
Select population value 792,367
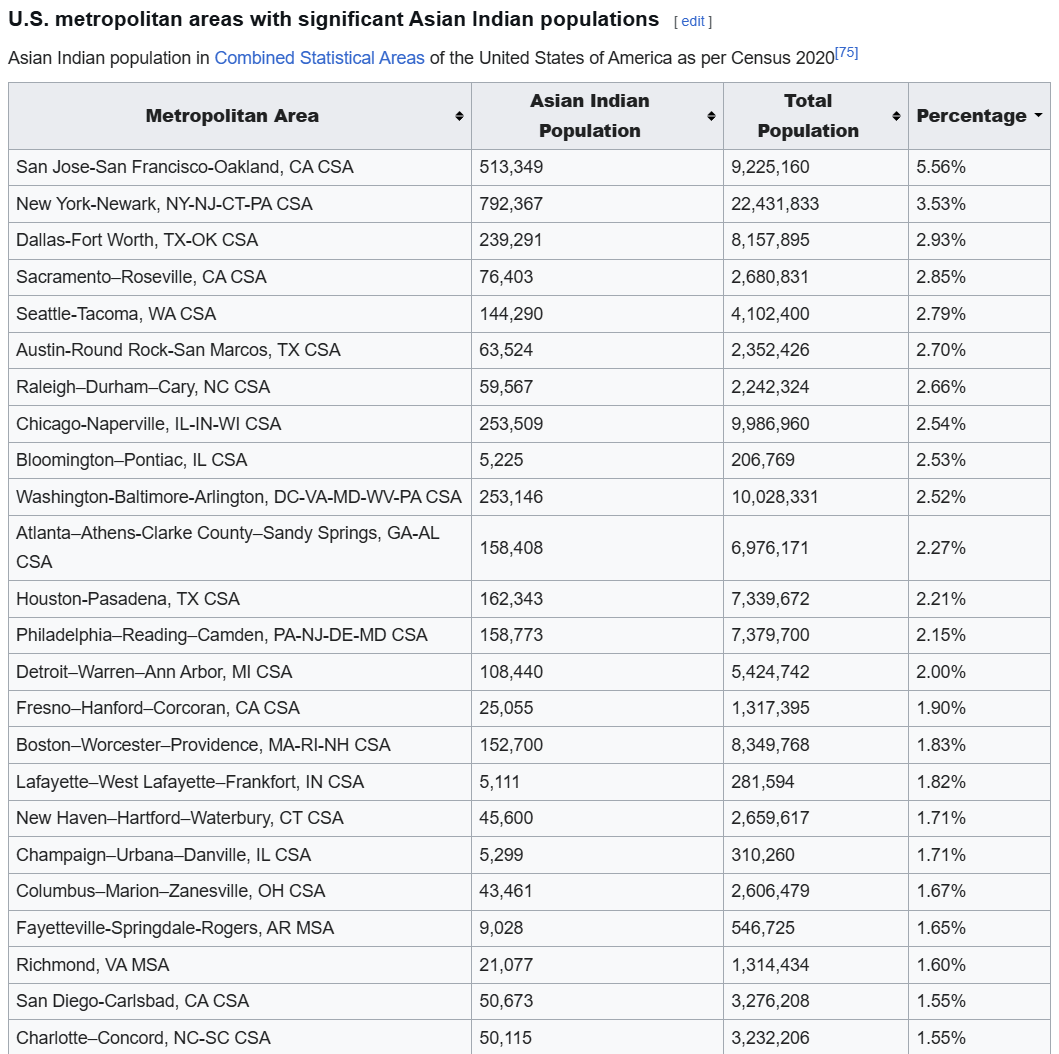511,204
